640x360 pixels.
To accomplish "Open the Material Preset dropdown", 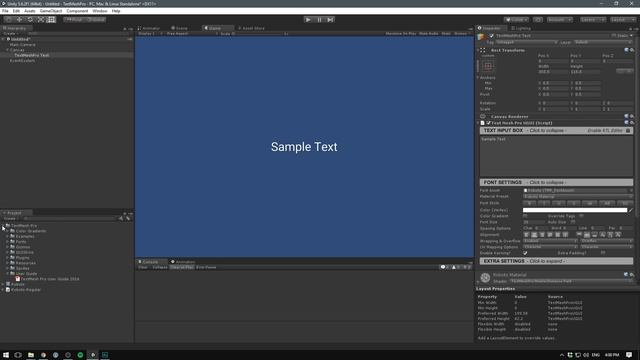I will point(578,197).
